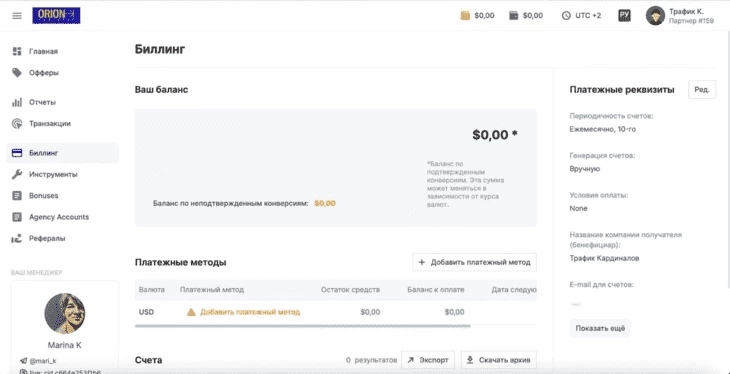
Task: Click the Добавить платежный метод button label
Action: pos(480,262)
